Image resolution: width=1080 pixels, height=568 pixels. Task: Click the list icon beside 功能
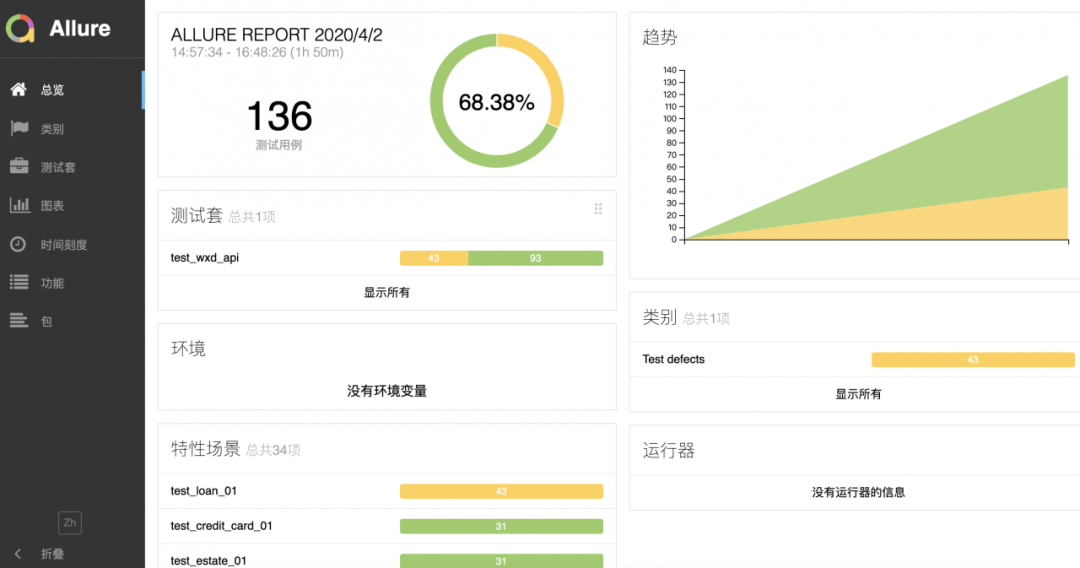(19, 282)
